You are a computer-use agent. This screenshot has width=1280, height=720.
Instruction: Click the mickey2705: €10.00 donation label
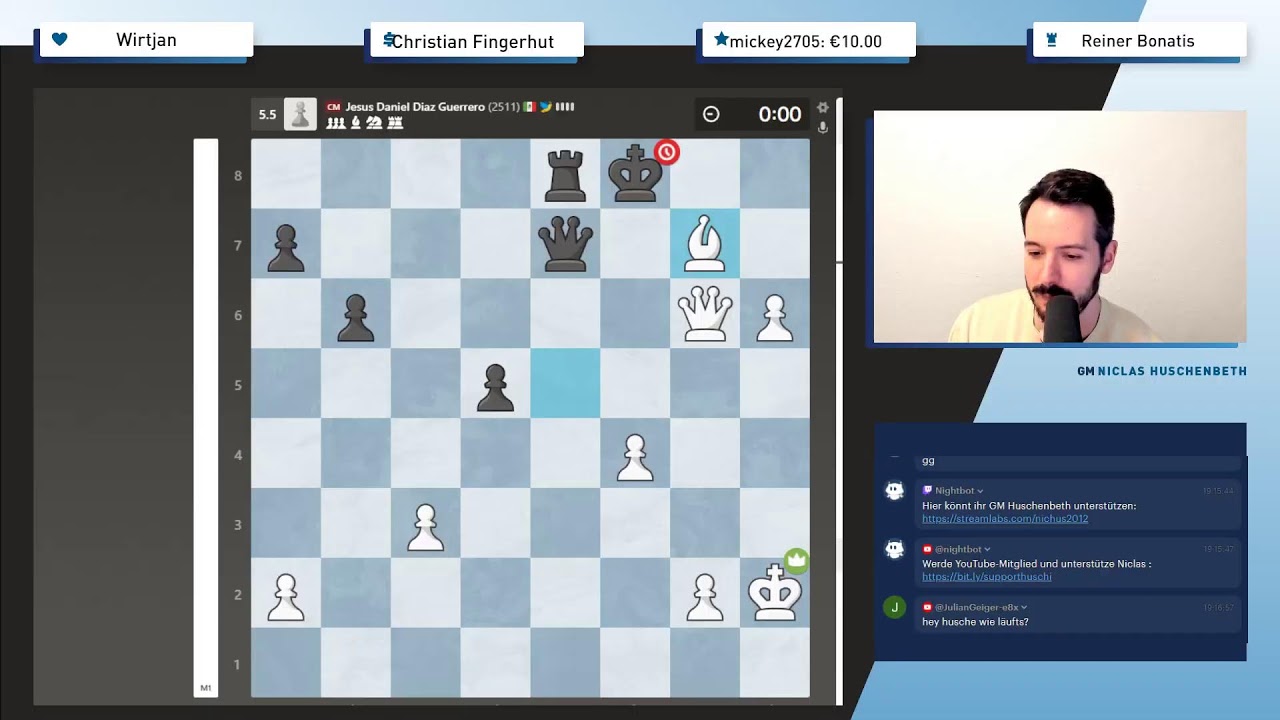click(x=806, y=41)
